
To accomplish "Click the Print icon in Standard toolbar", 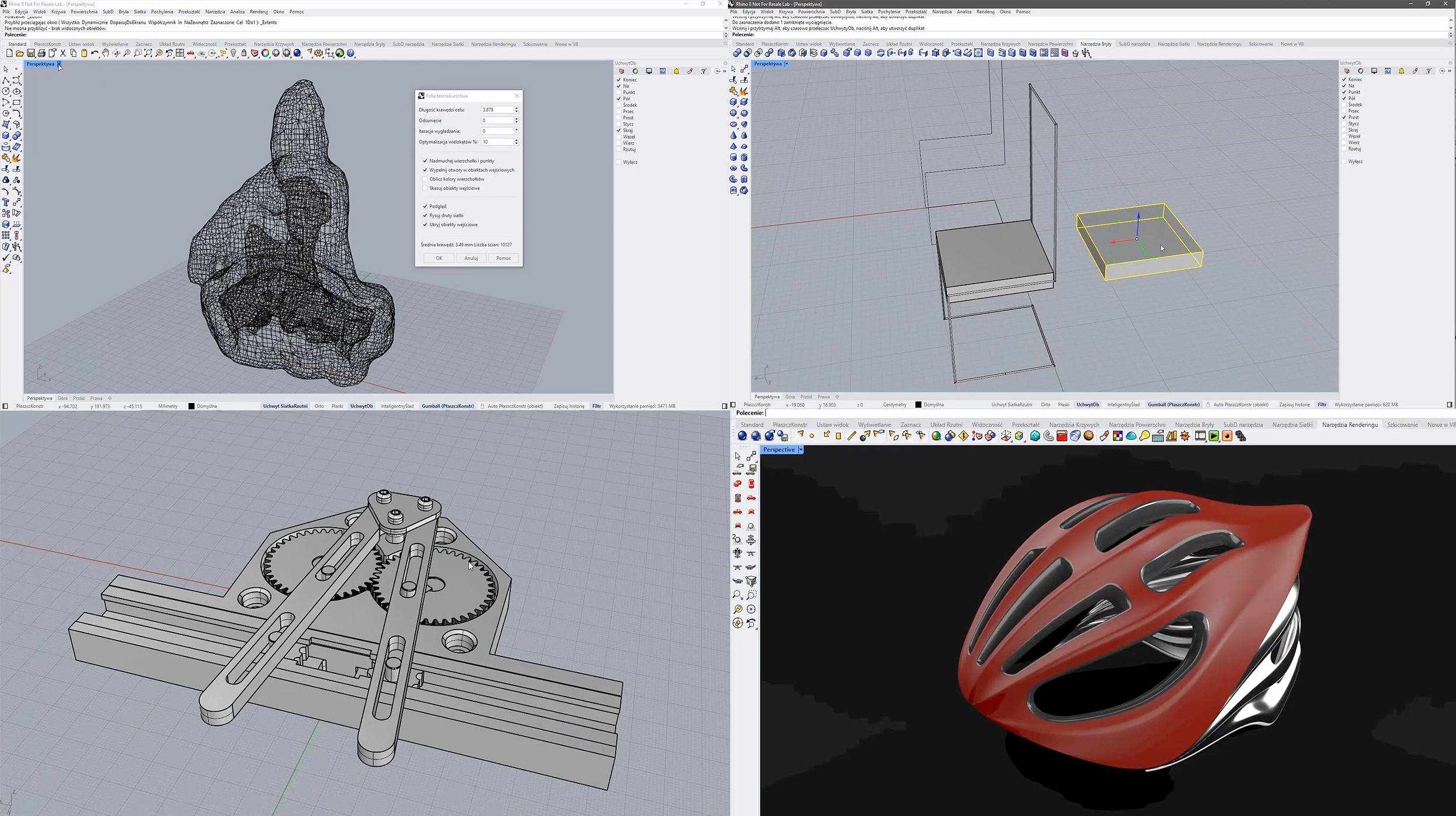I will (41, 53).
